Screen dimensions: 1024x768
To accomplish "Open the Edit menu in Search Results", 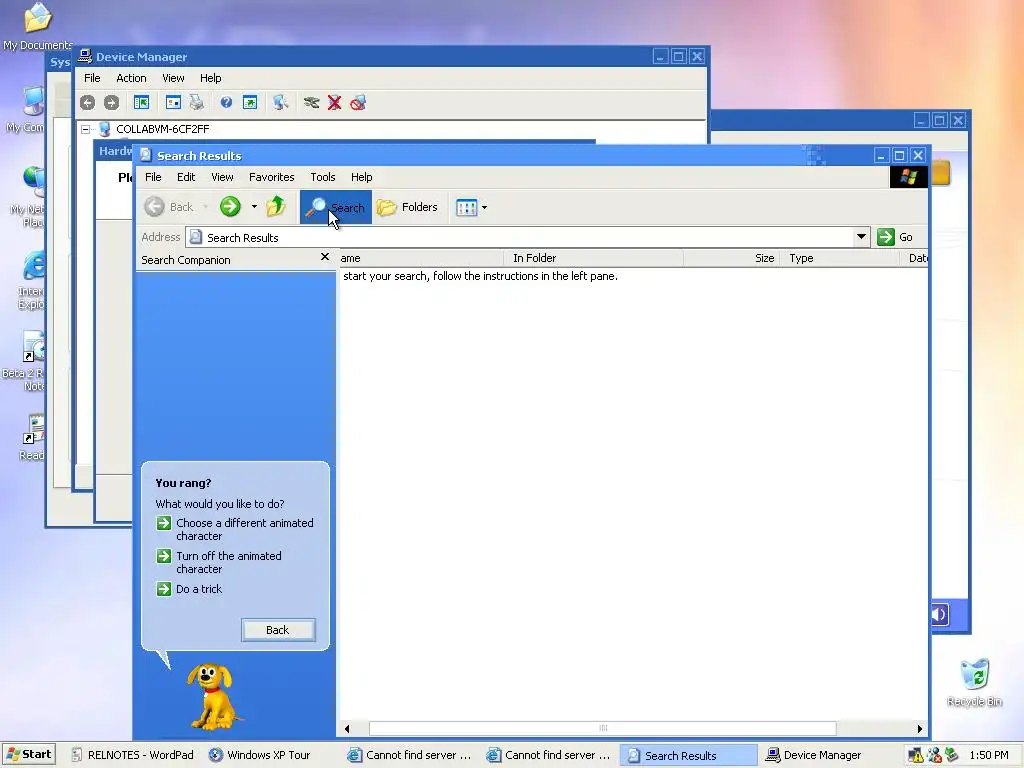I will [185, 177].
